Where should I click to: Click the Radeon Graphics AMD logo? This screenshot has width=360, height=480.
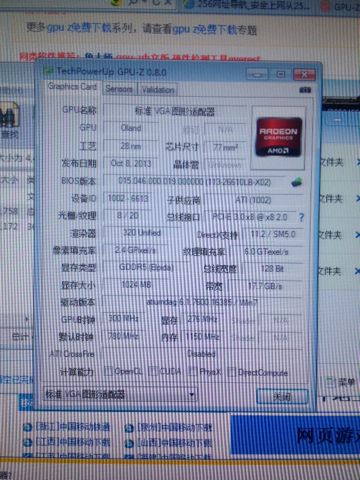coord(279,137)
